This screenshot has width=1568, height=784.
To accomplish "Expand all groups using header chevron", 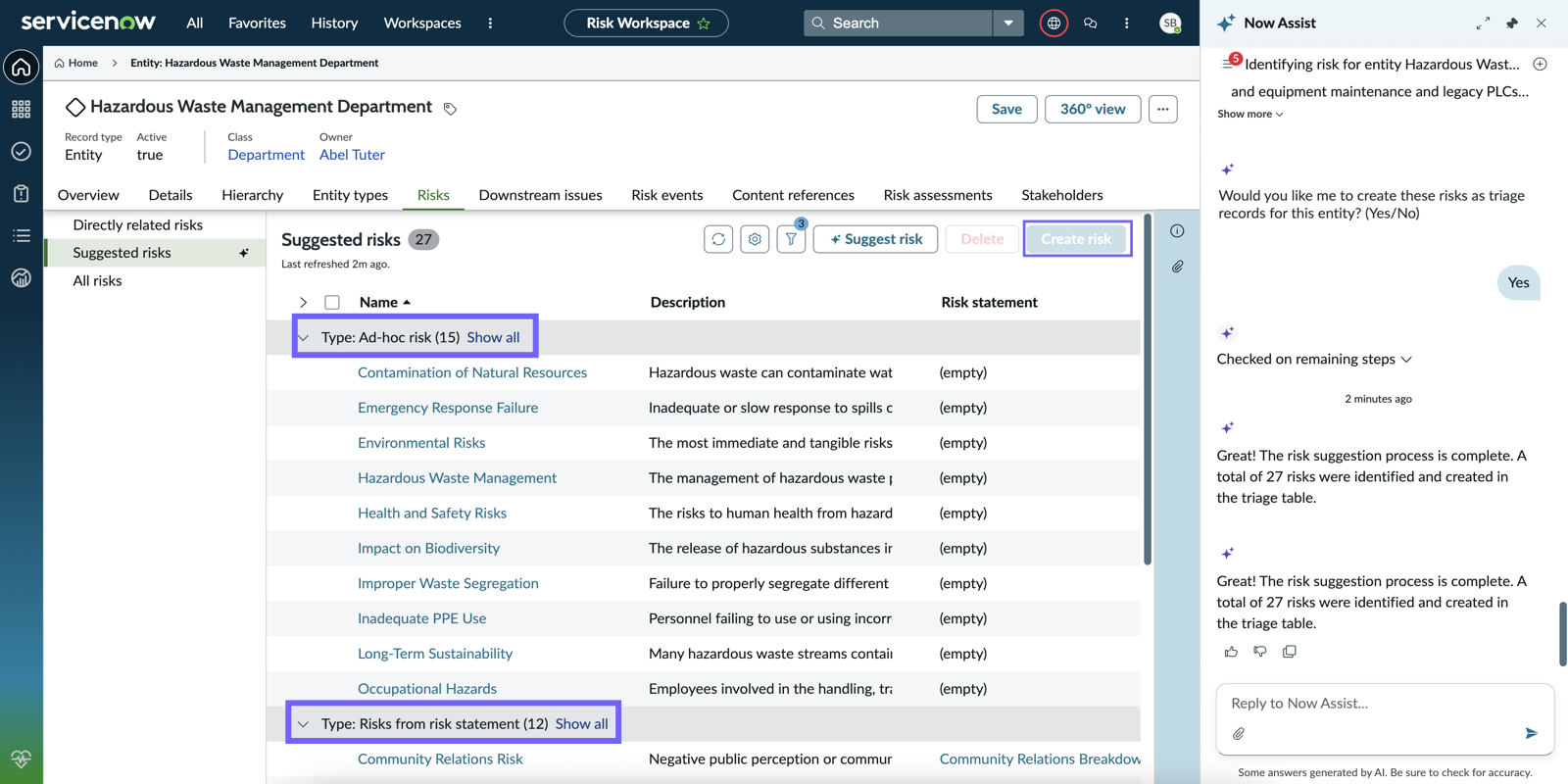I will (x=303, y=303).
